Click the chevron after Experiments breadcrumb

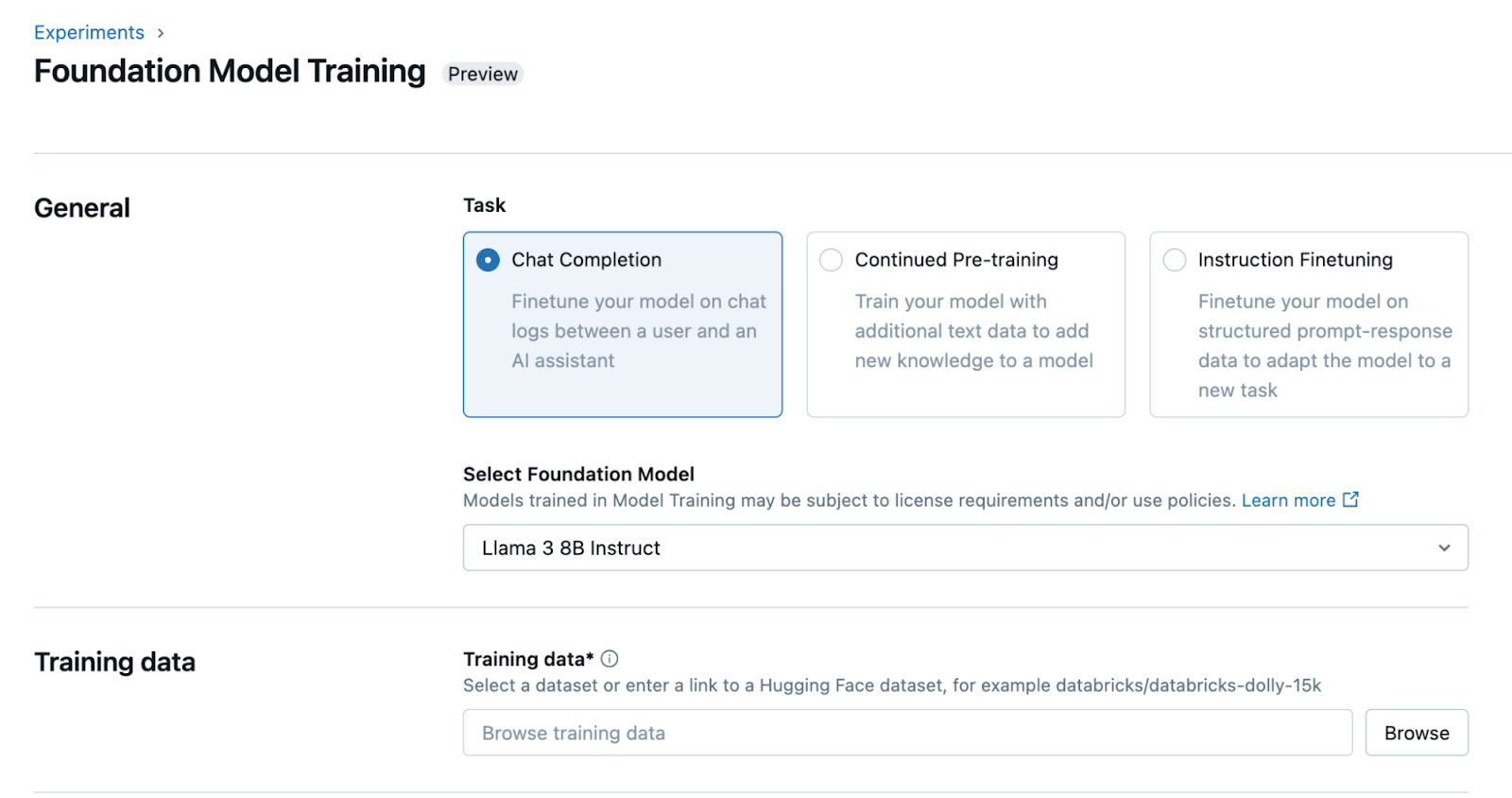[159, 32]
